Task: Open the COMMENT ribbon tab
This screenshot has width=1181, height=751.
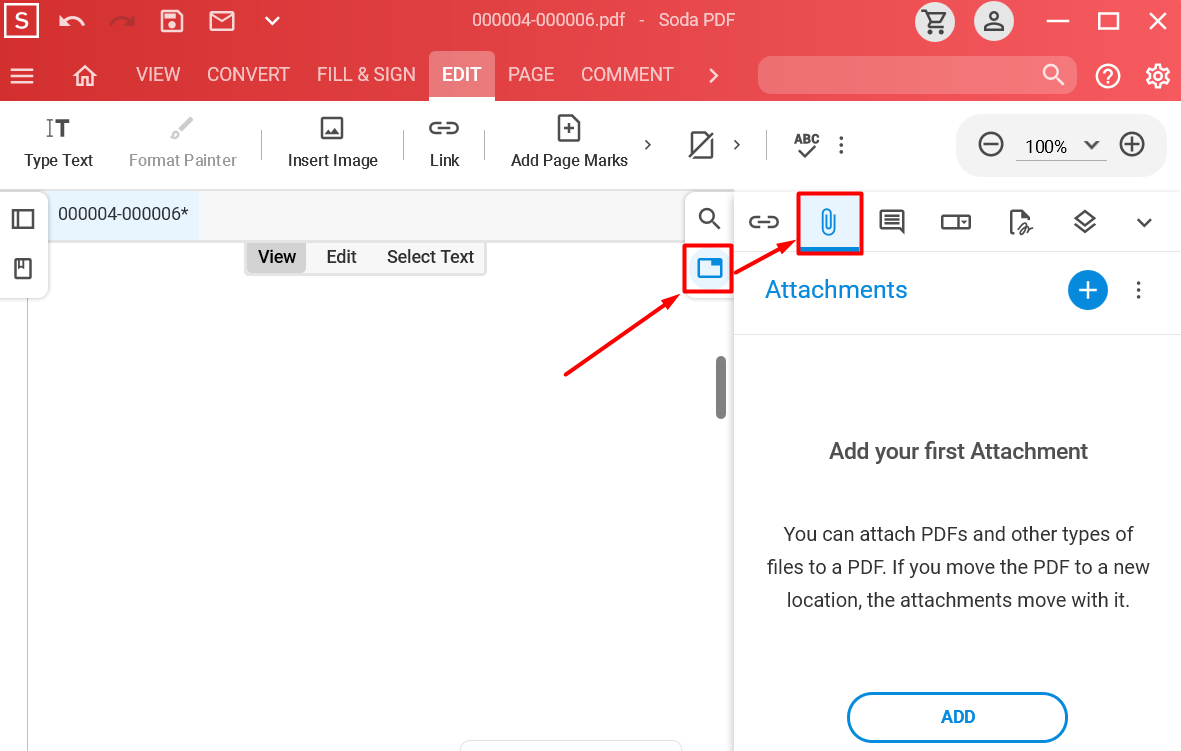Action: pos(626,74)
